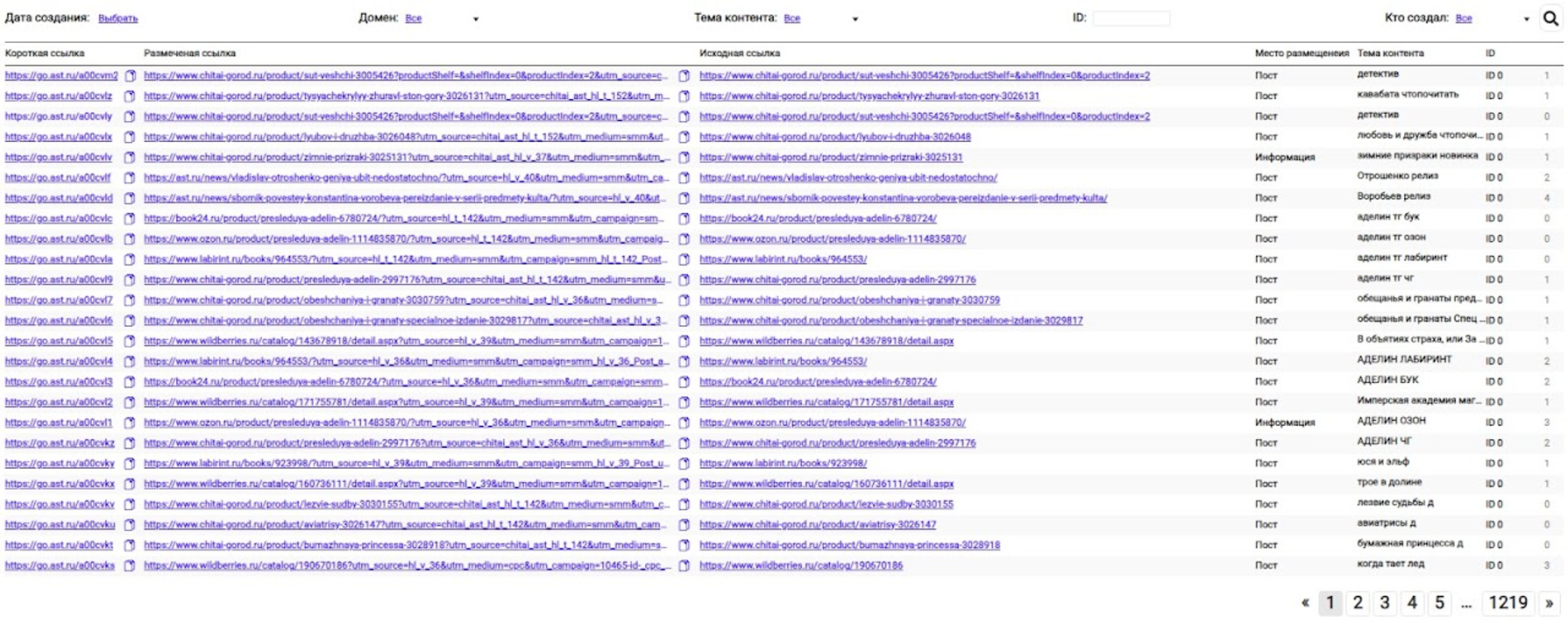Copy the tagged sut-veshchi link in first row
1568x624 pixels.
point(685,76)
